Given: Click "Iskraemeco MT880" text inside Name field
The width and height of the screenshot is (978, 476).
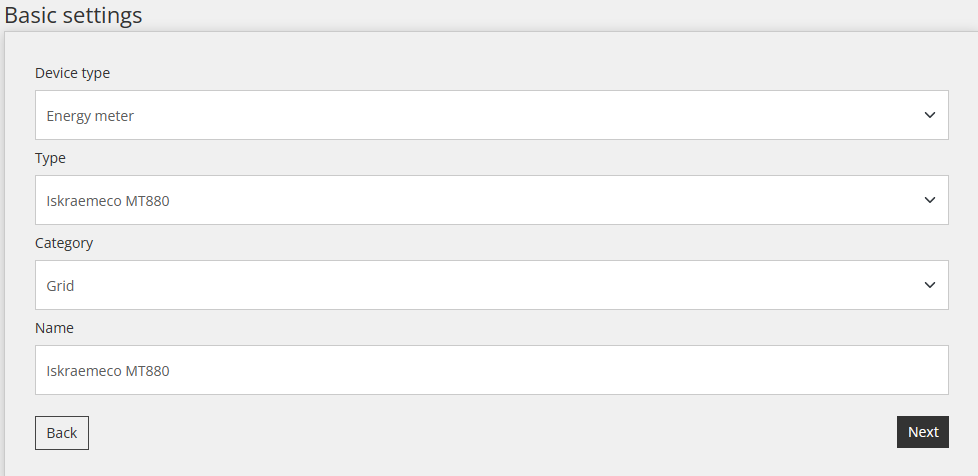Looking at the screenshot, I should 108,371.
